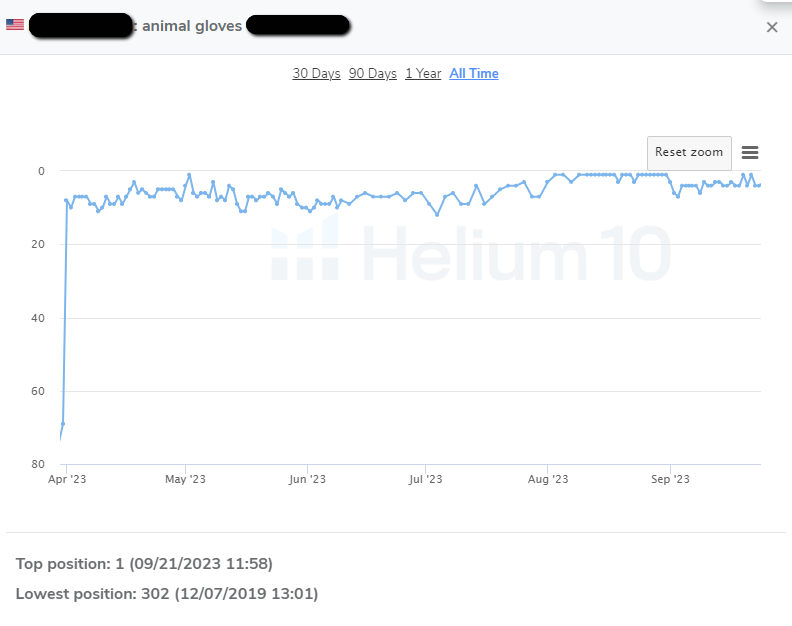Screen dimensions: 792x626
Task: Click the y-axis label 80
Action: click(x=39, y=465)
